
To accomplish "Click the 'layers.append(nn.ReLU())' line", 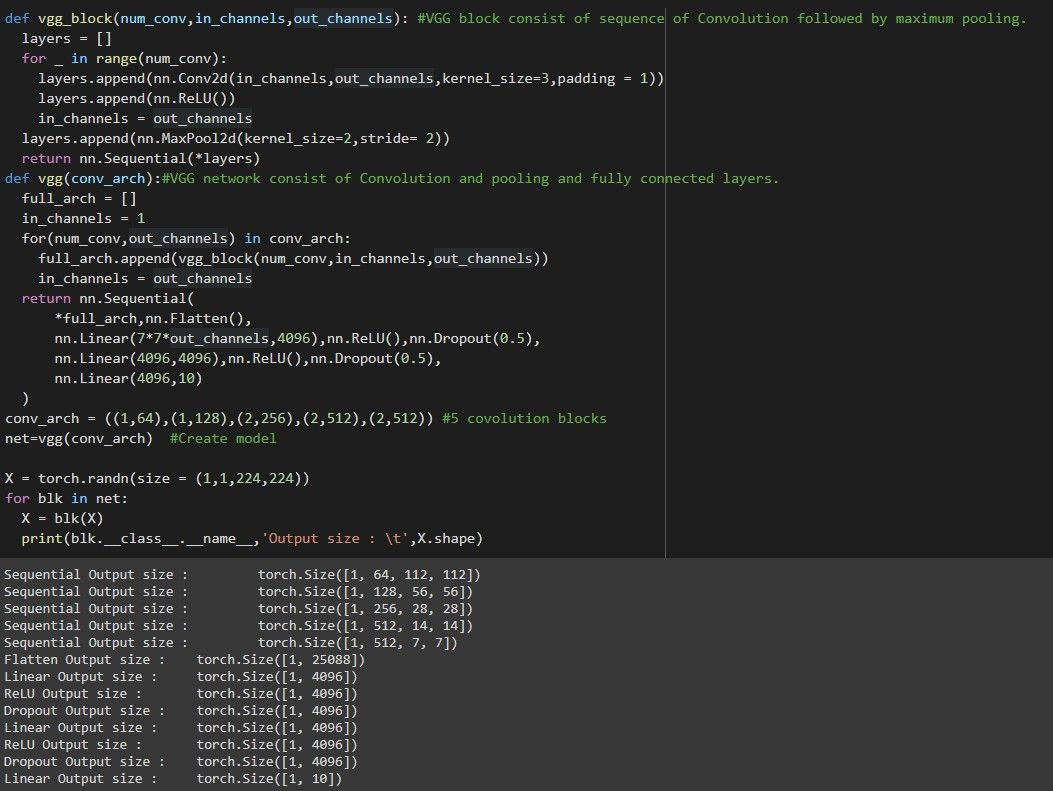I will (136, 99).
